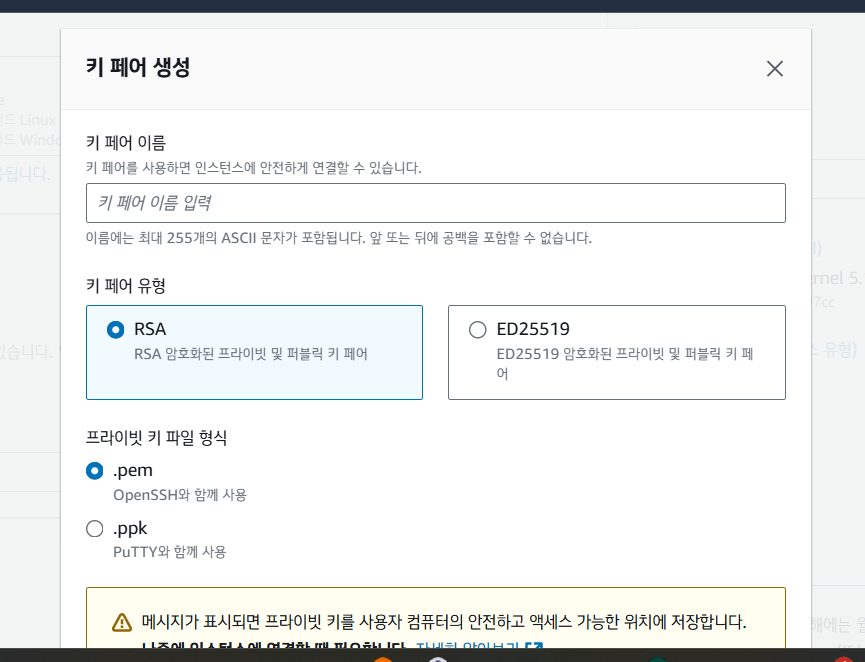
Task: Choose the ED25519 radio button
Action: coord(477,329)
